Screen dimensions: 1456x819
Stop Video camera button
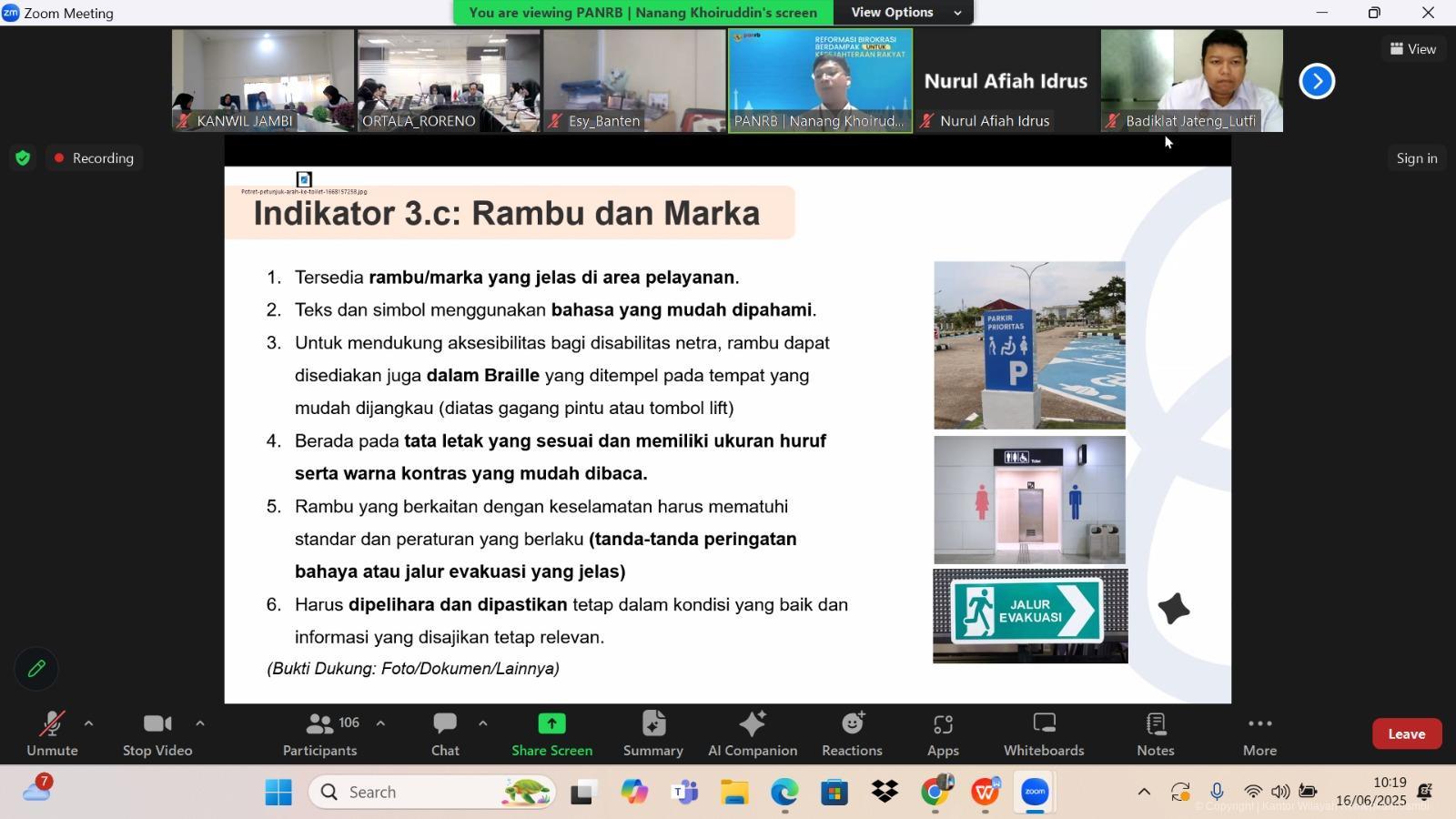coord(157,733)
